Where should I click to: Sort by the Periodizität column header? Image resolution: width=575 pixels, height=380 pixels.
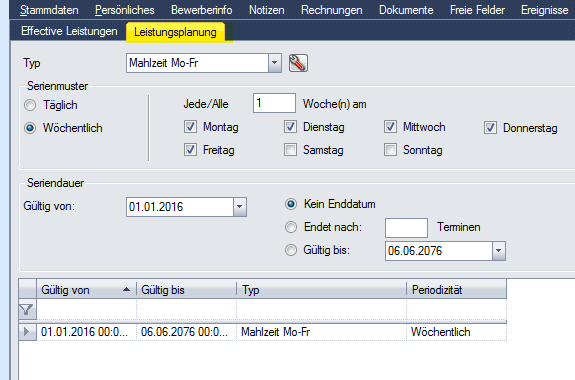point(457,290)
